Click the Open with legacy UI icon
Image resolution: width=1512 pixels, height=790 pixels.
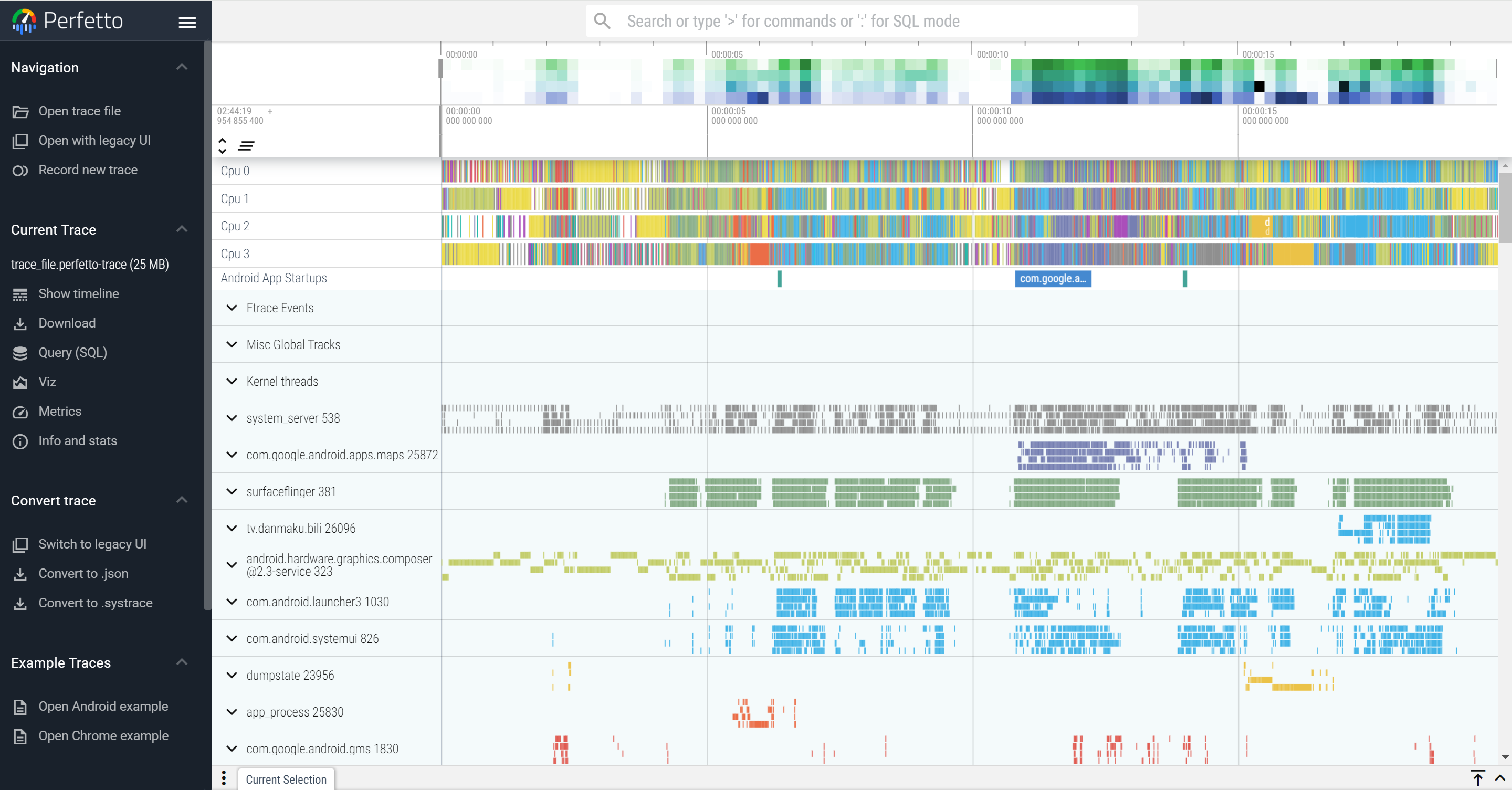(20, 141)
